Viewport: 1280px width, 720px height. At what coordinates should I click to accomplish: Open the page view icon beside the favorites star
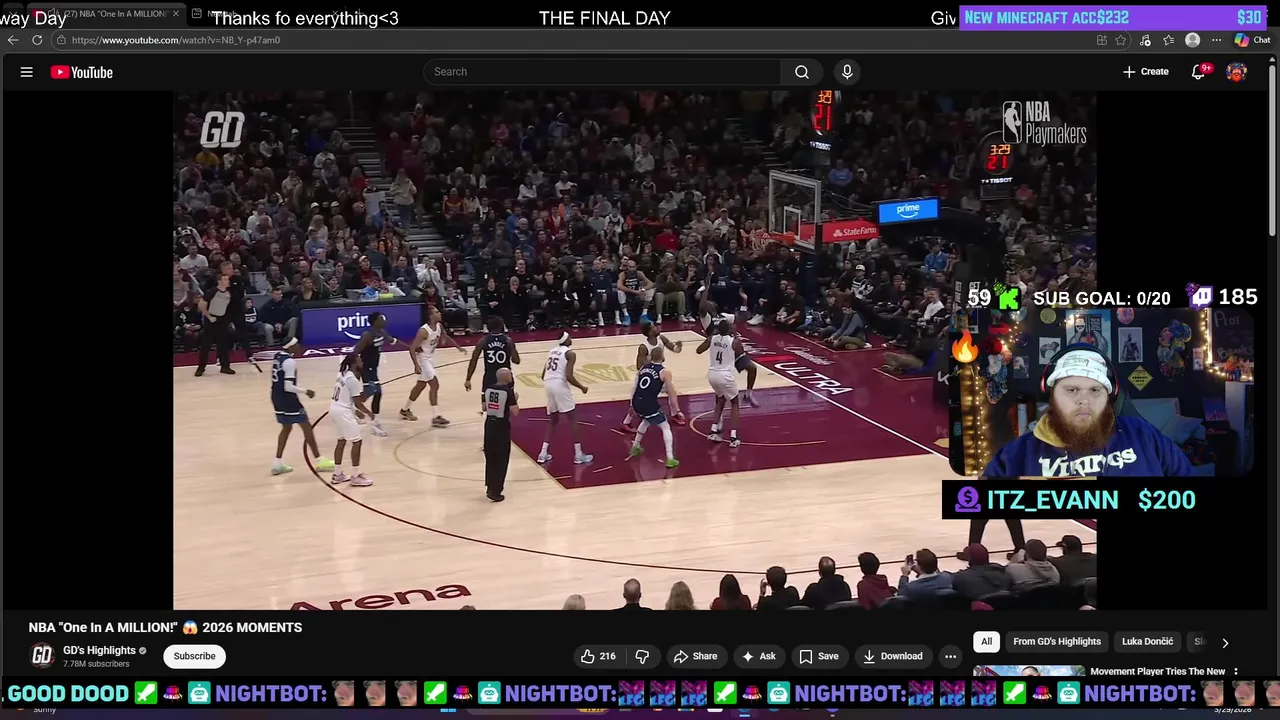pos(1102,40)
